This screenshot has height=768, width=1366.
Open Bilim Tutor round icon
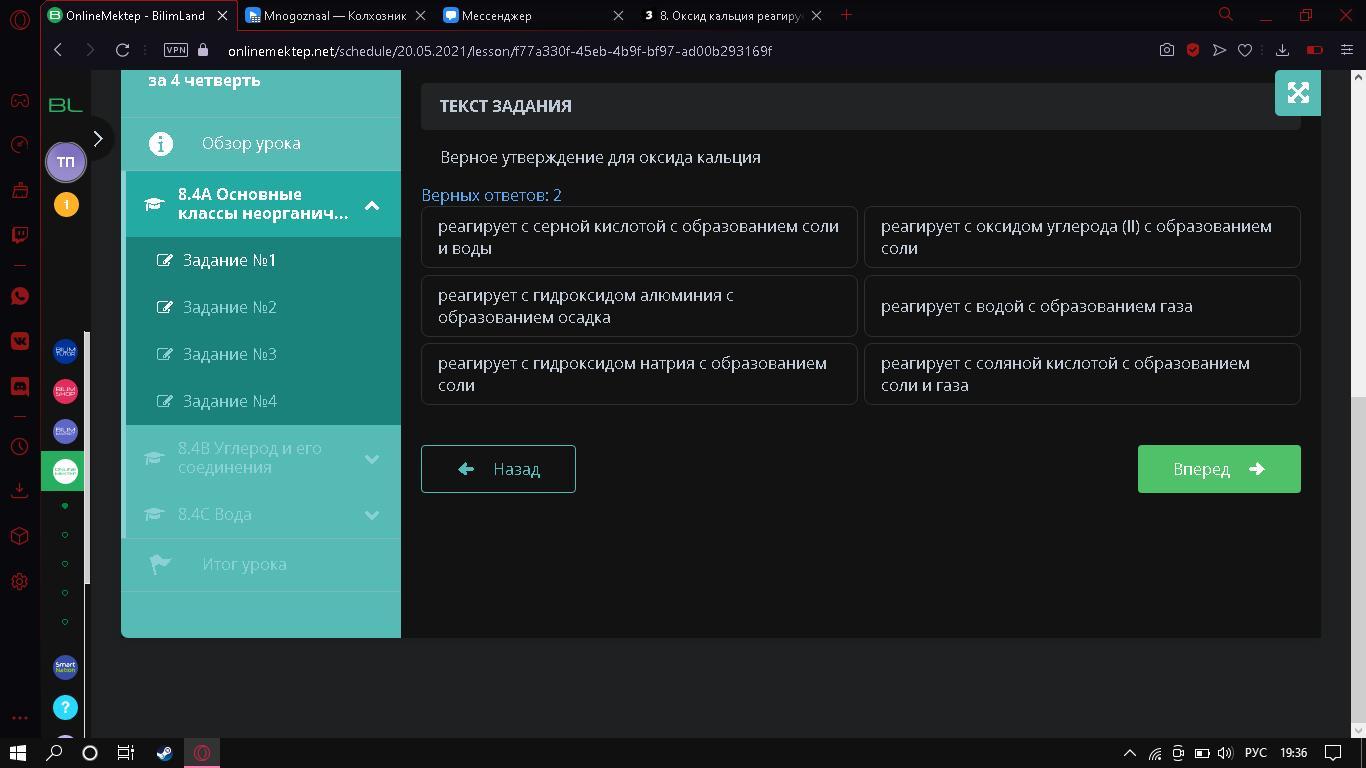(65, 352)
